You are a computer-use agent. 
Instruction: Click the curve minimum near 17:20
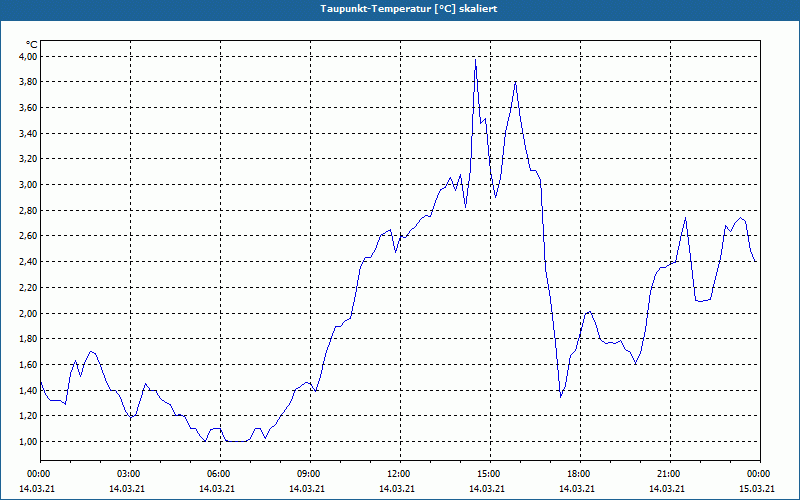[561, 396]
